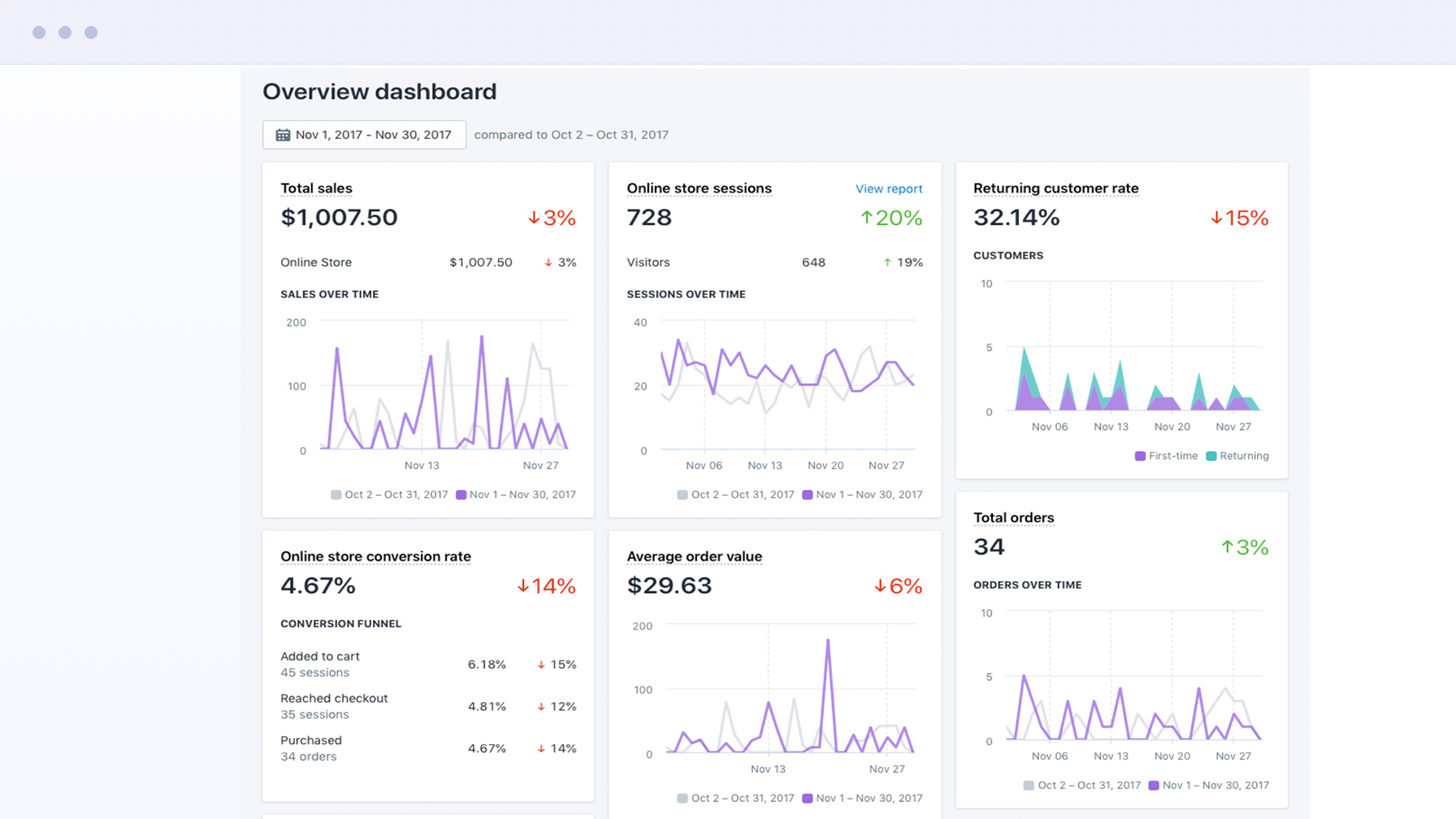Click the Visitors row label
This screenshot has width=1456, height=819.
pyautogui.click(x=648, y=262)
